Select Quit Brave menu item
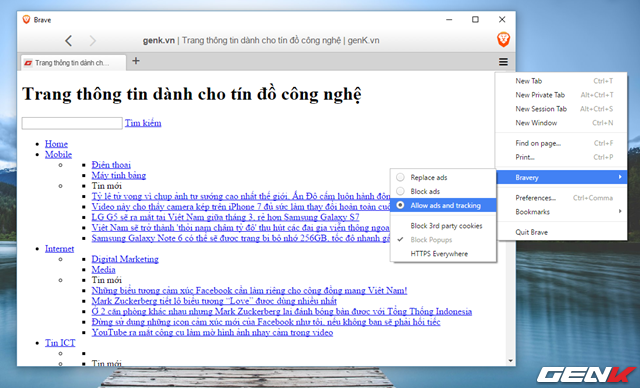This screenshot has height=388, width=640. coord(561,232)
